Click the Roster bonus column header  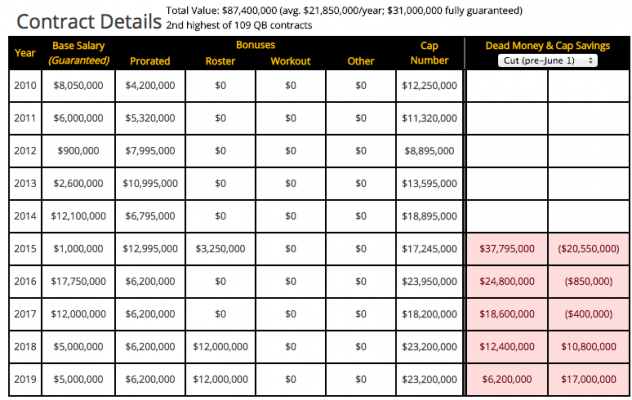coord(220,61)
